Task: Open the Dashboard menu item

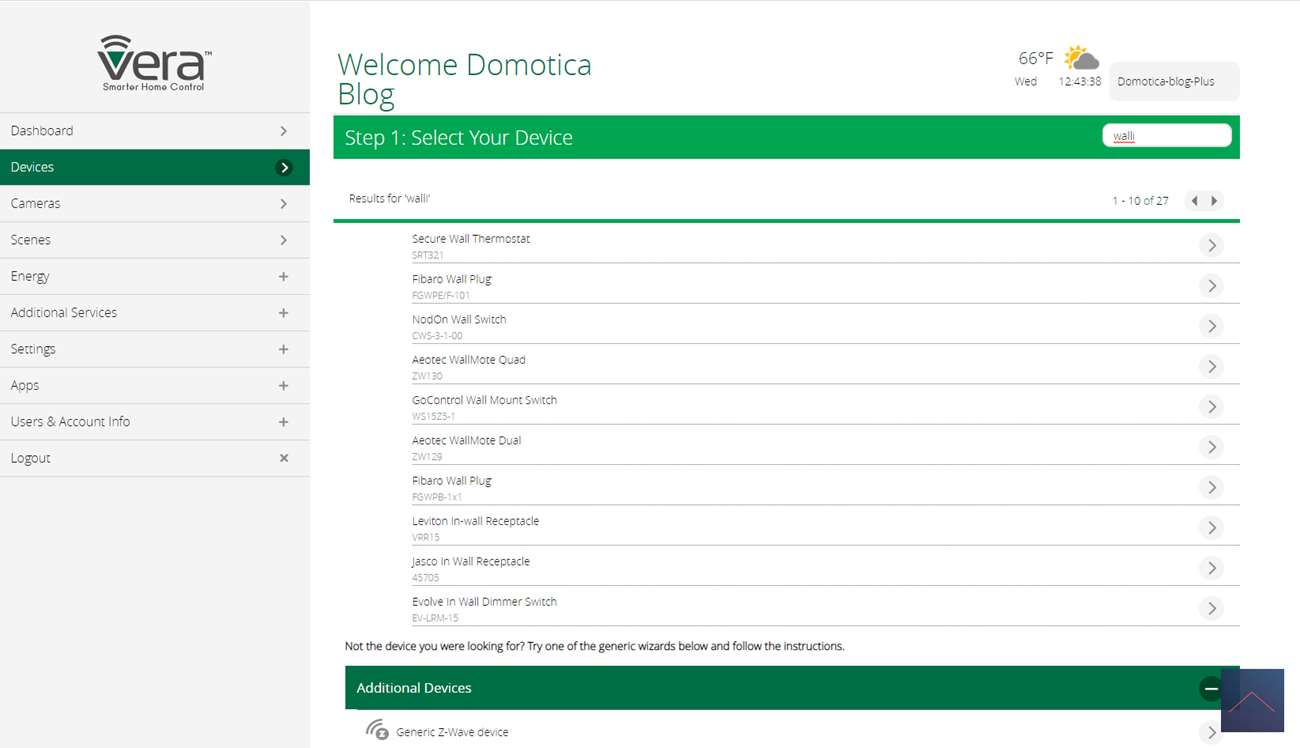Action: (154, 131)
